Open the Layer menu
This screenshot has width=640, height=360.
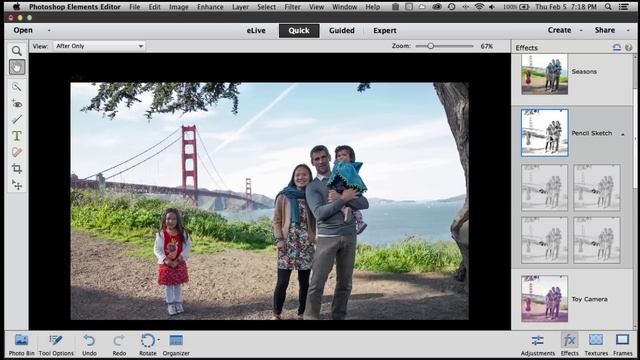(240, 7)
